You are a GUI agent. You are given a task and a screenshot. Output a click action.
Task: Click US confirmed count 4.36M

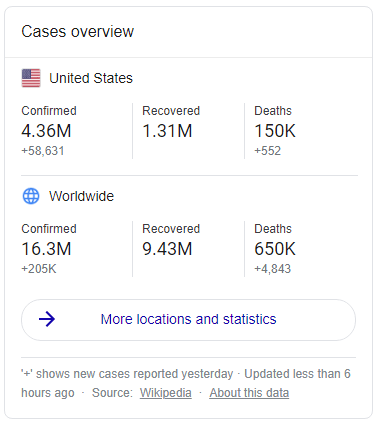pos(46,131)
